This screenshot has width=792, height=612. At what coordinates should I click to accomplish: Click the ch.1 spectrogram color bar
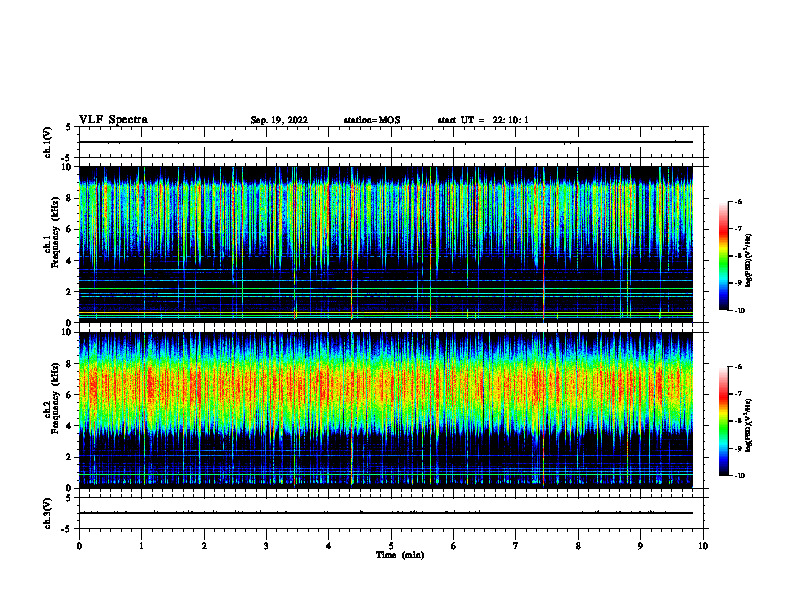point(723,256)
